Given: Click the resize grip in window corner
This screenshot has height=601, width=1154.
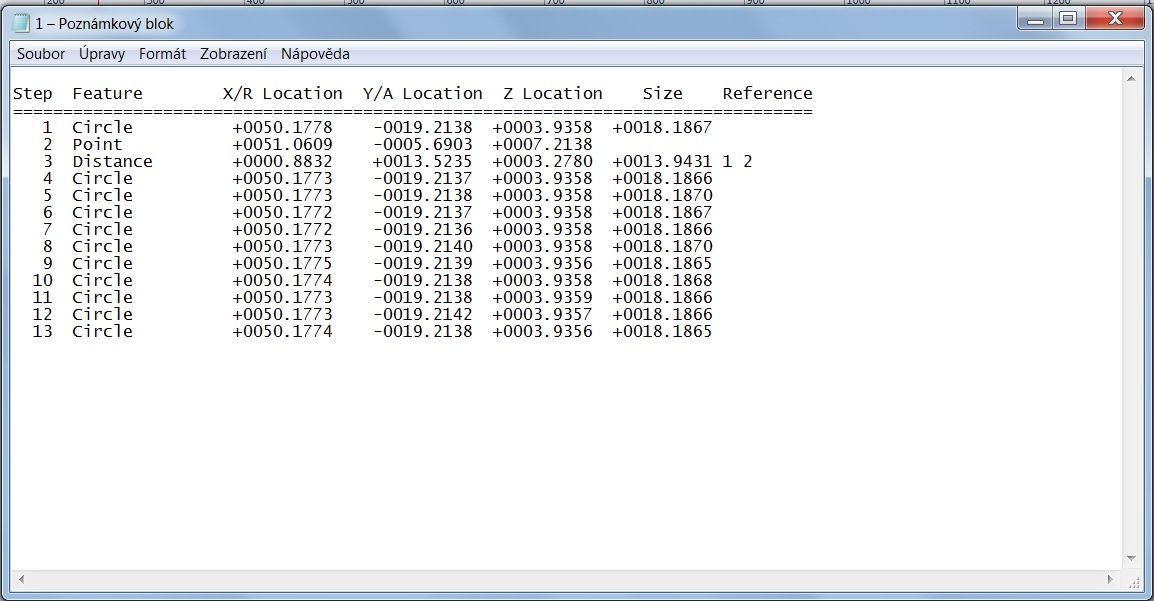Looking at the screenshot, I should tap(1132, 580).
